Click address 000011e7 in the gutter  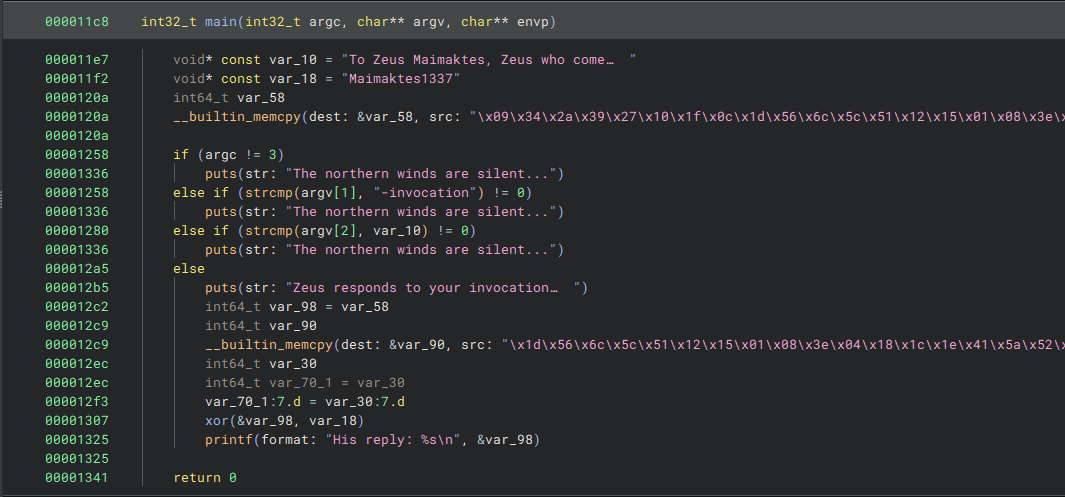(77, 59)
